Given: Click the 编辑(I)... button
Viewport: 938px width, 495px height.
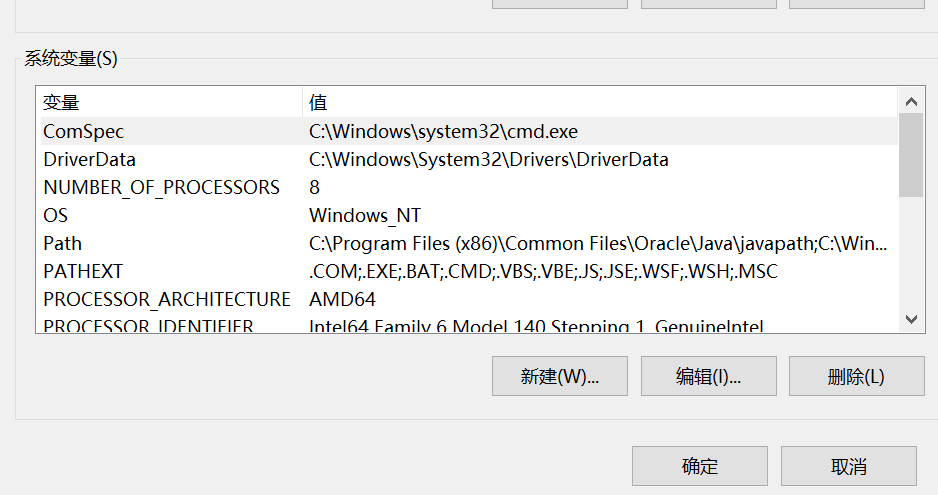Looking at the screenshot, I should click(708, 377).
